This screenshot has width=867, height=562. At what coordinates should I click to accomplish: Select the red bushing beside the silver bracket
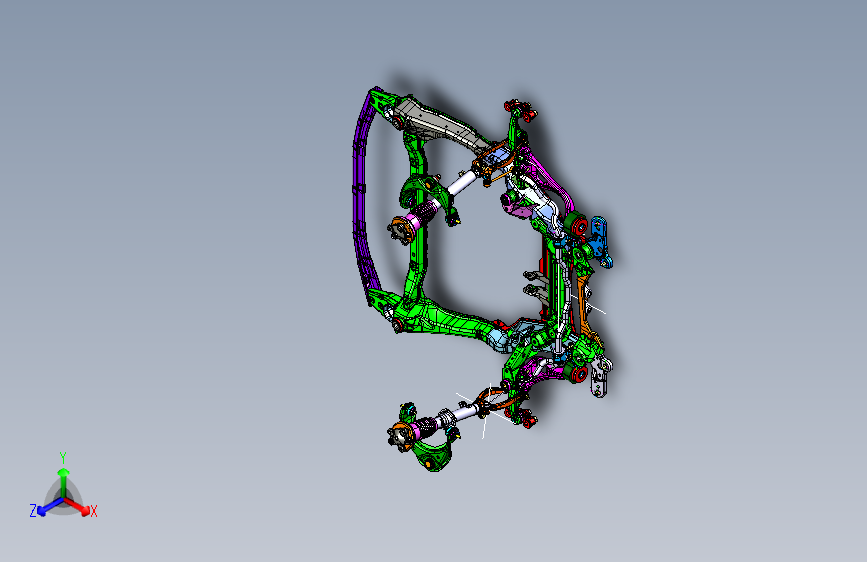click(x=578, y=373)
